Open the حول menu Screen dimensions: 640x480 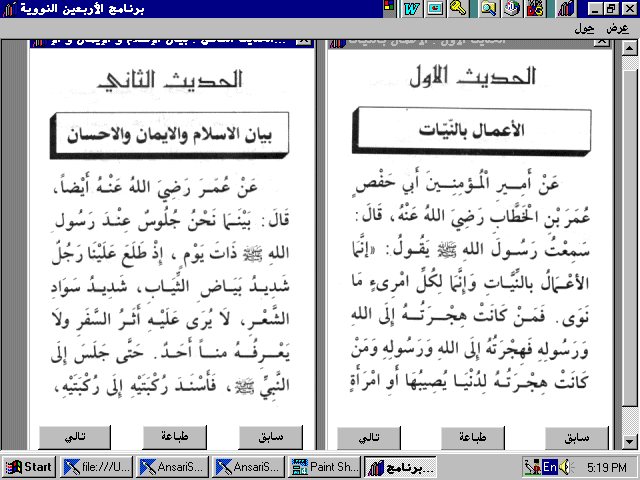[585, 28]
